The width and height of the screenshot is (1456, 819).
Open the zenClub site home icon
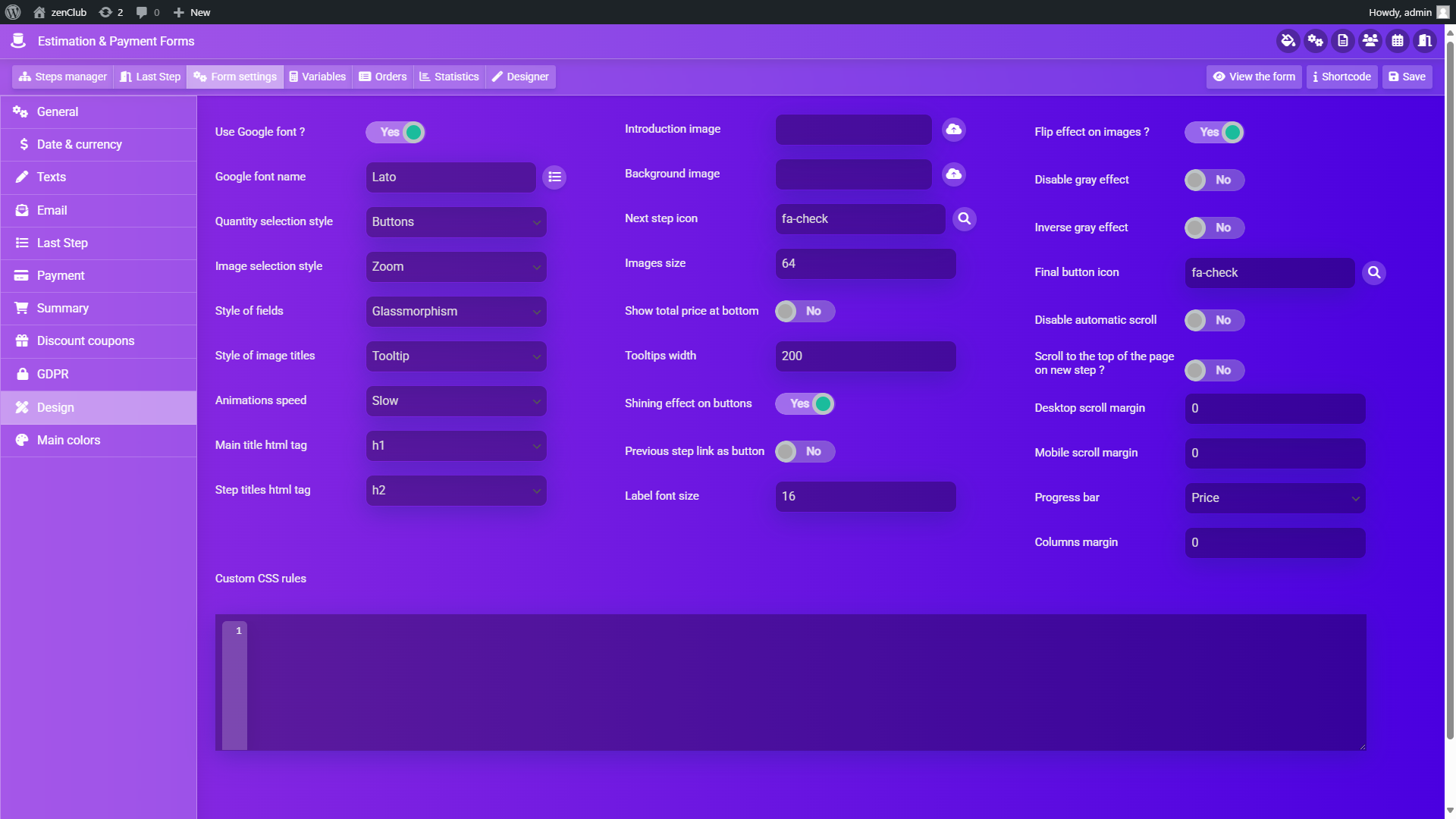[x=39, y=12]
